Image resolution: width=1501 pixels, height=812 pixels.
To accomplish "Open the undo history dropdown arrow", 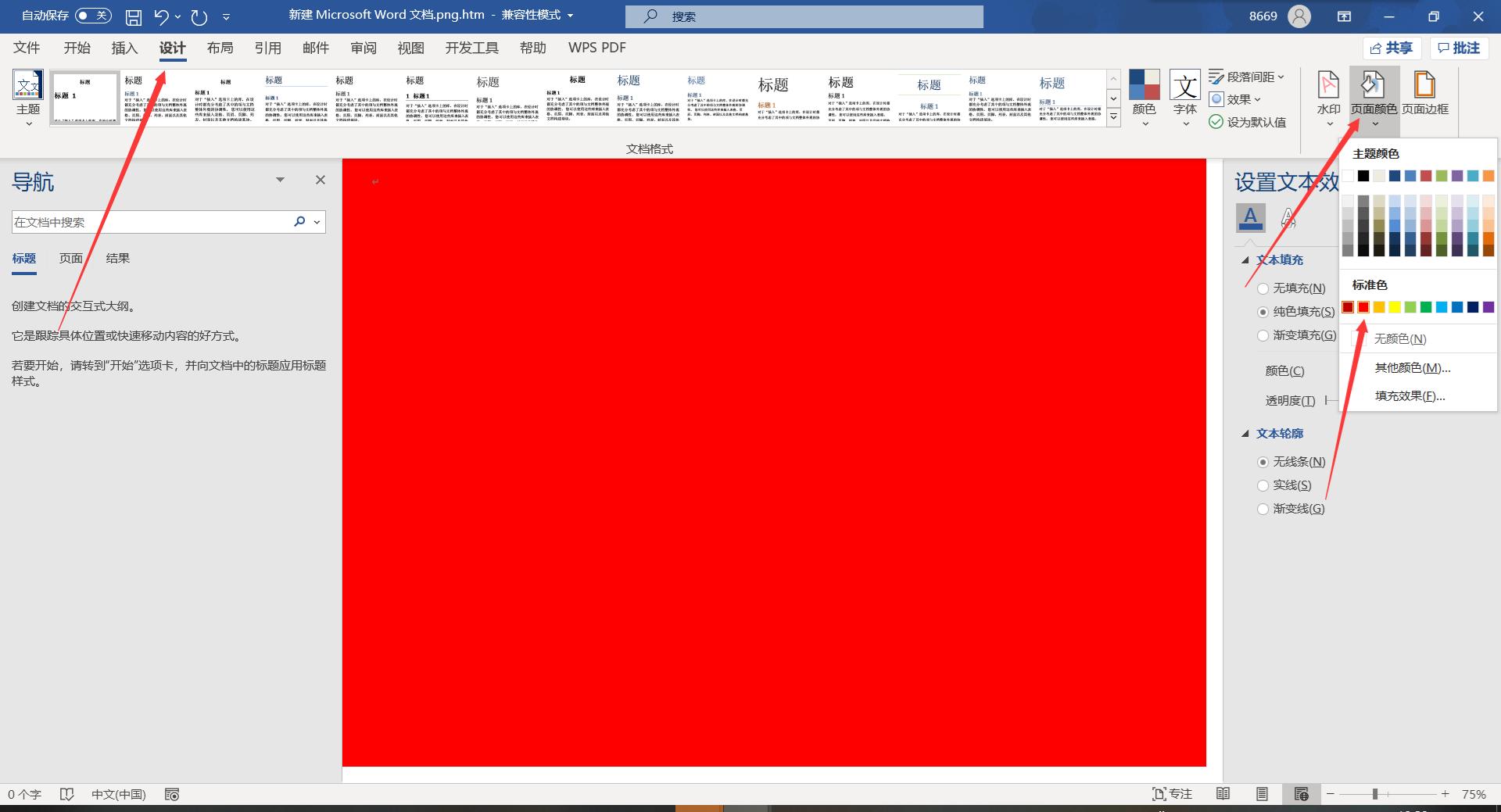I will point(178,16).
